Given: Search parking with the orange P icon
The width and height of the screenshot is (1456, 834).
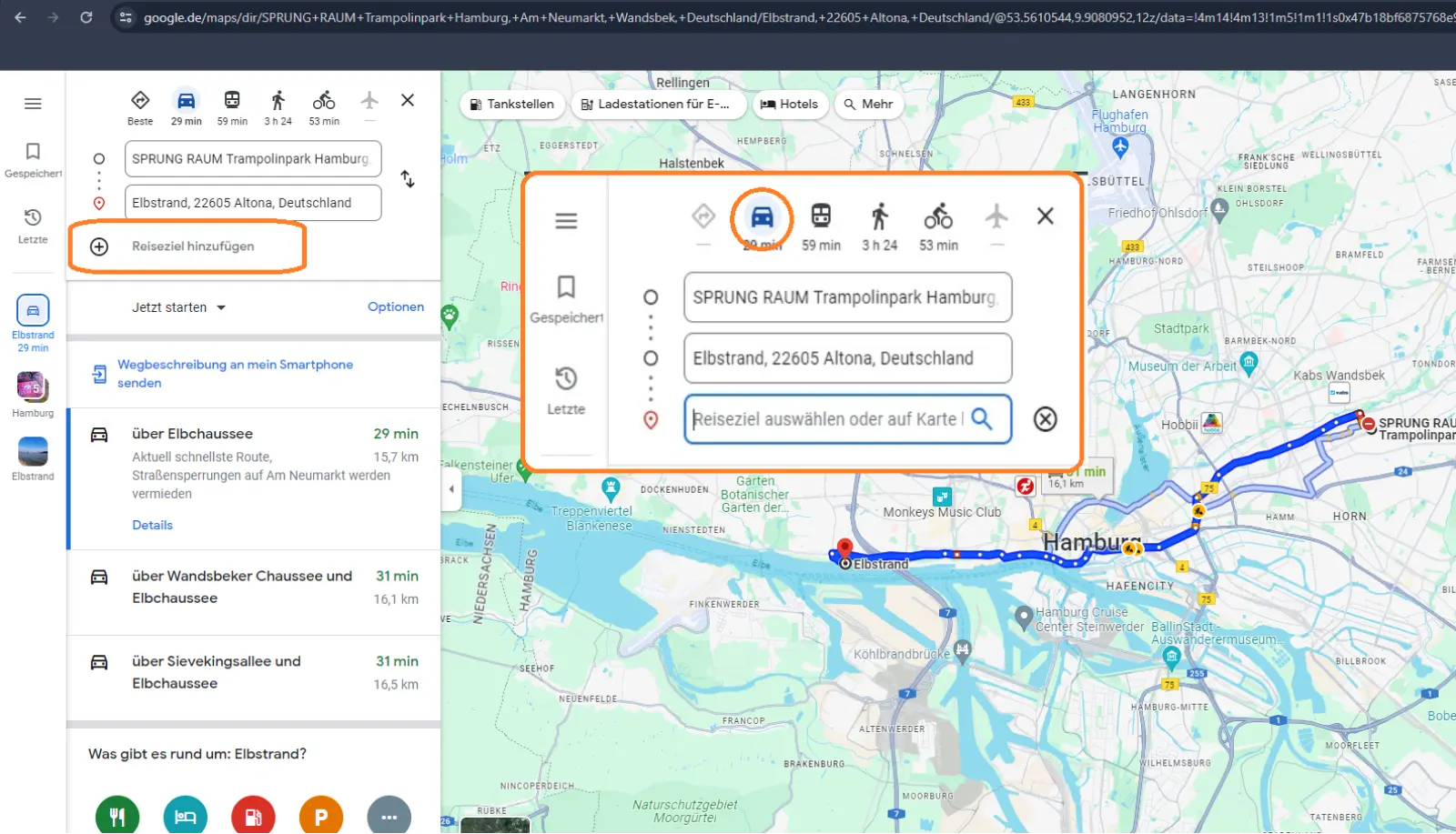Looking at the screenshot, I should (x=321, y=817).
